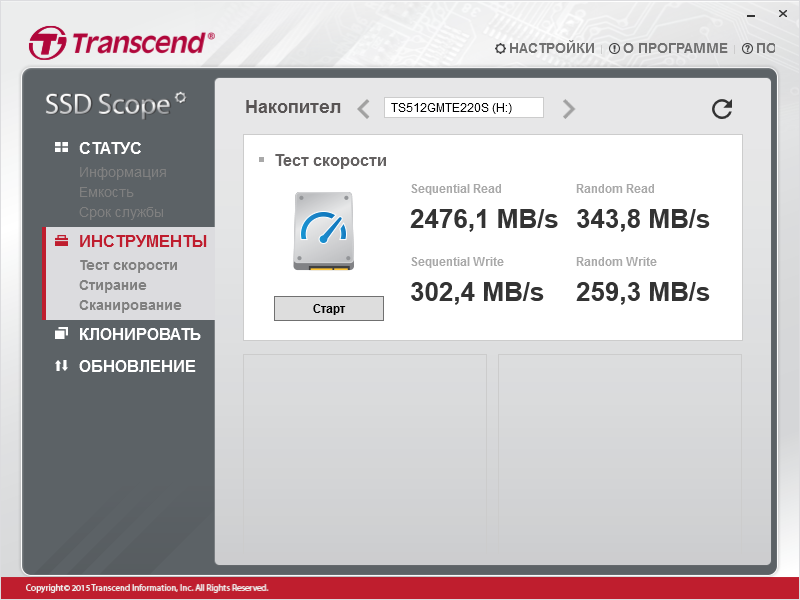This screenshot has height=600, width=800.
Task: Click the Sequential Write value 302,4 MB/s
Action: coord(477,292)
